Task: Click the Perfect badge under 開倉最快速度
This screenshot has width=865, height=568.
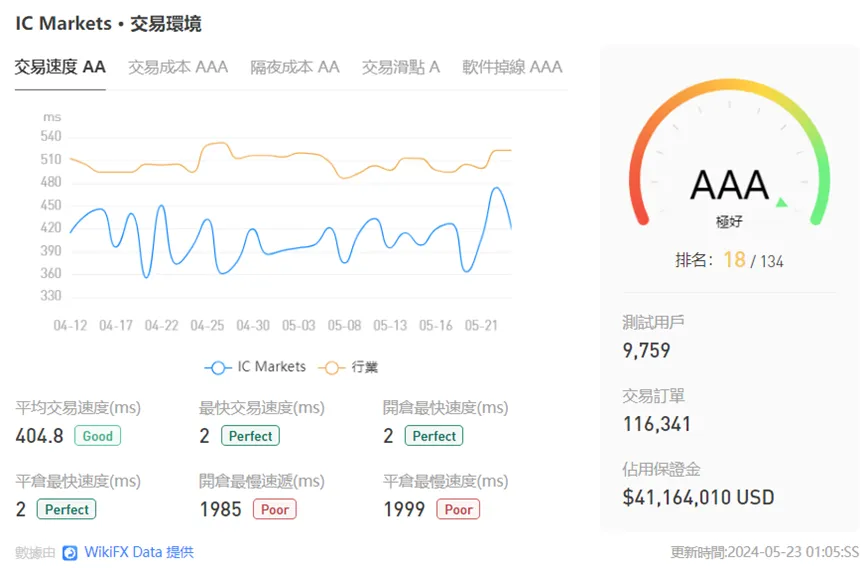Action: pos(434,436)
